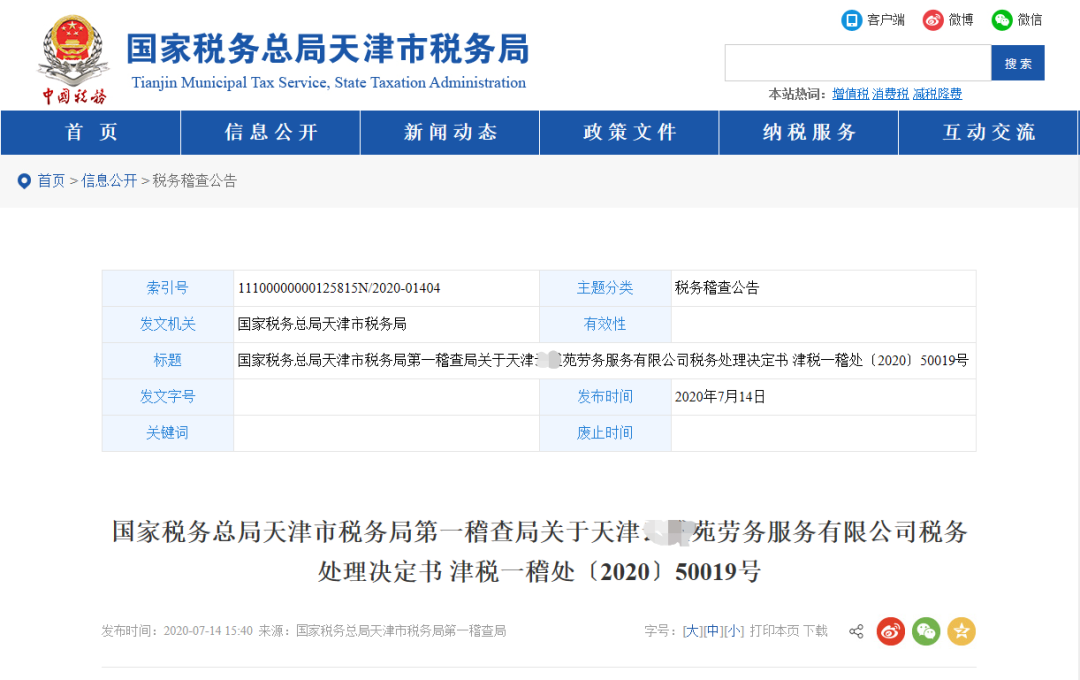
Task: Switch font size to 大
Action: [x=690, y=631]
